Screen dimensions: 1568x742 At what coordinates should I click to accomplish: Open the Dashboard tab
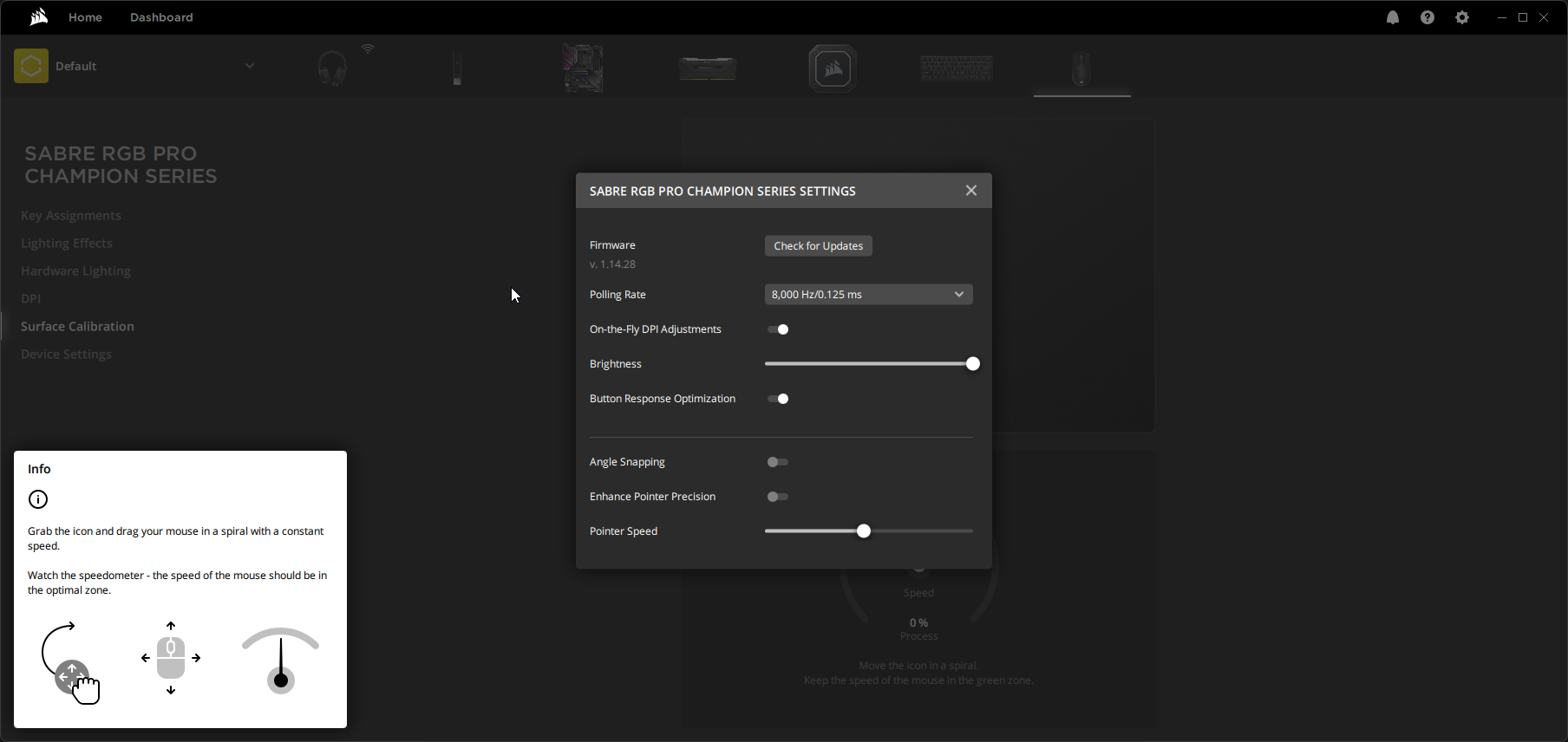click(x=161, y=17)
